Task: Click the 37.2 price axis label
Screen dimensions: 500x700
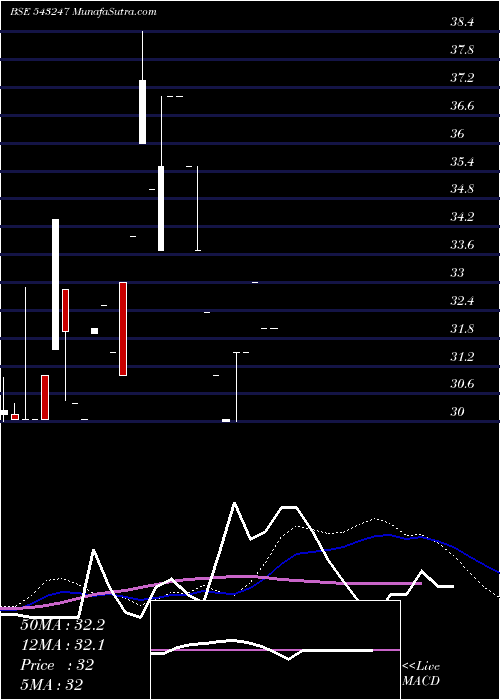Action: click(462, 78)
